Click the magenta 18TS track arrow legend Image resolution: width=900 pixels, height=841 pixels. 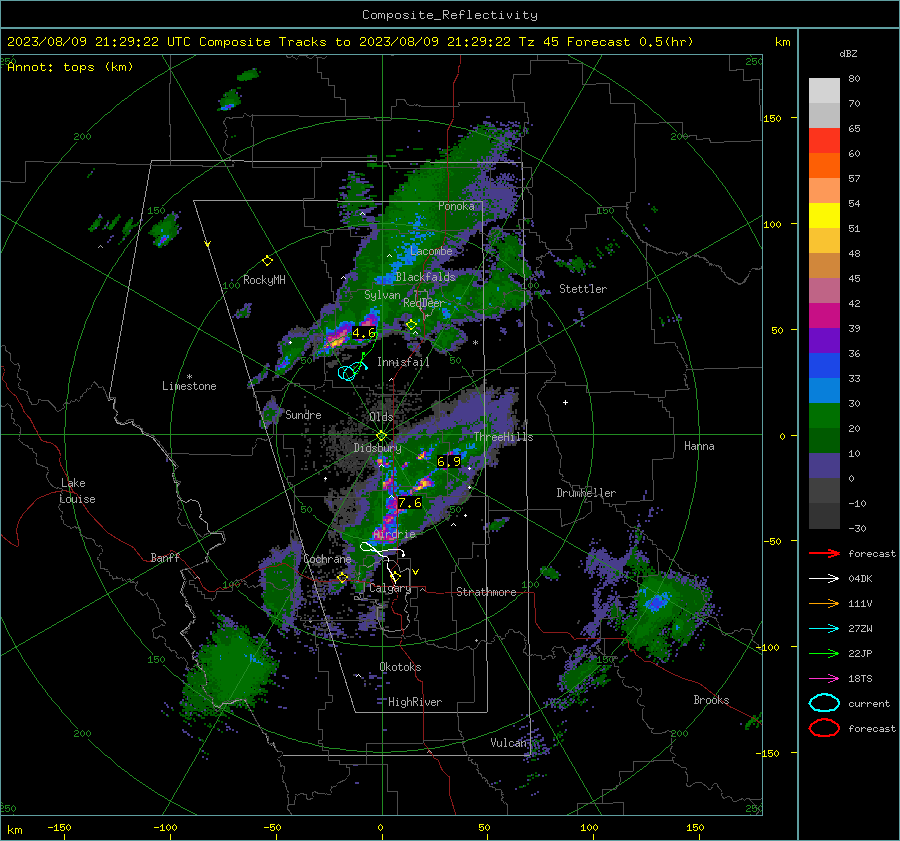824,679
